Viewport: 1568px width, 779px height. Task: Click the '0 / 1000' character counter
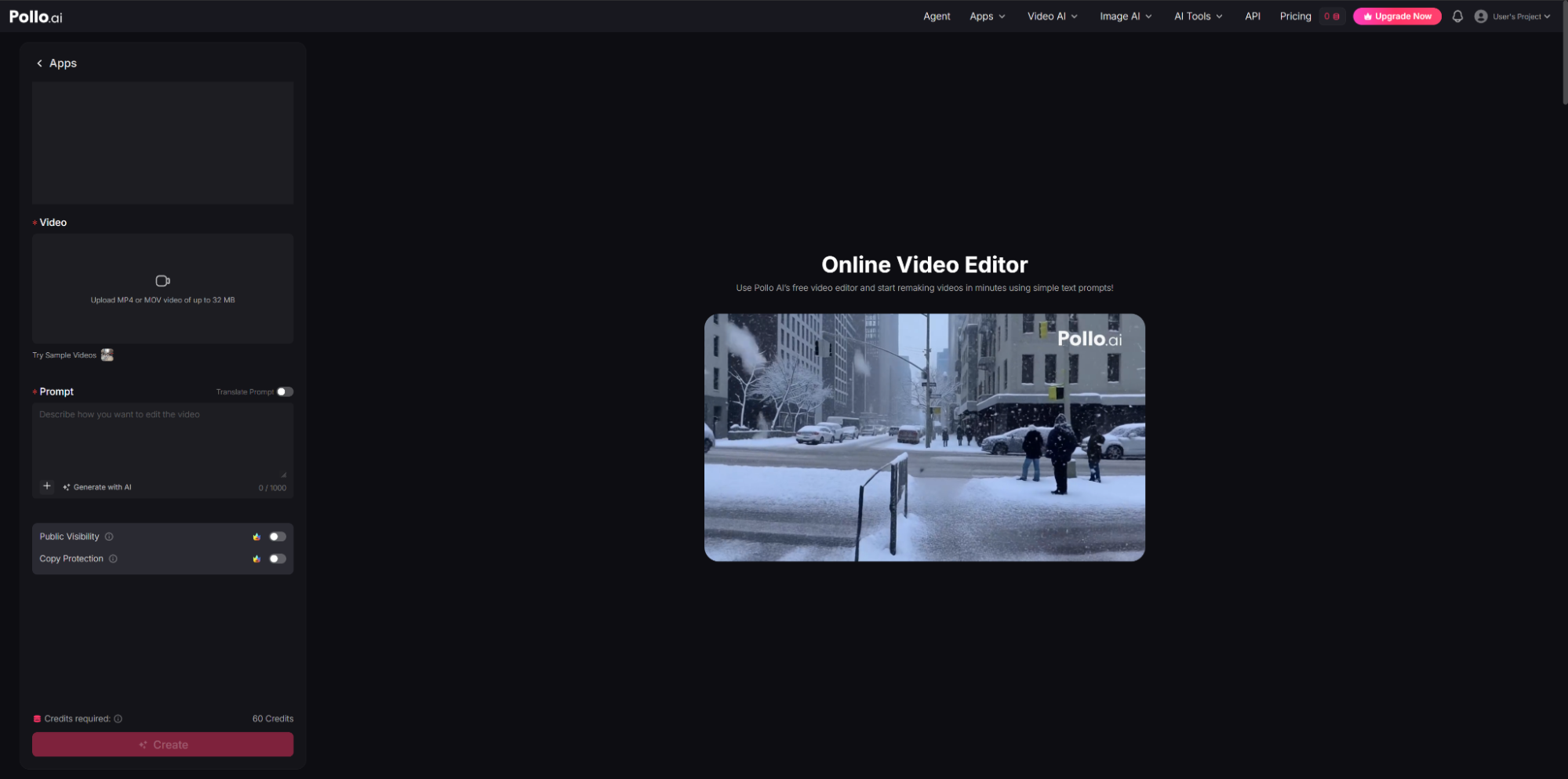272,488
